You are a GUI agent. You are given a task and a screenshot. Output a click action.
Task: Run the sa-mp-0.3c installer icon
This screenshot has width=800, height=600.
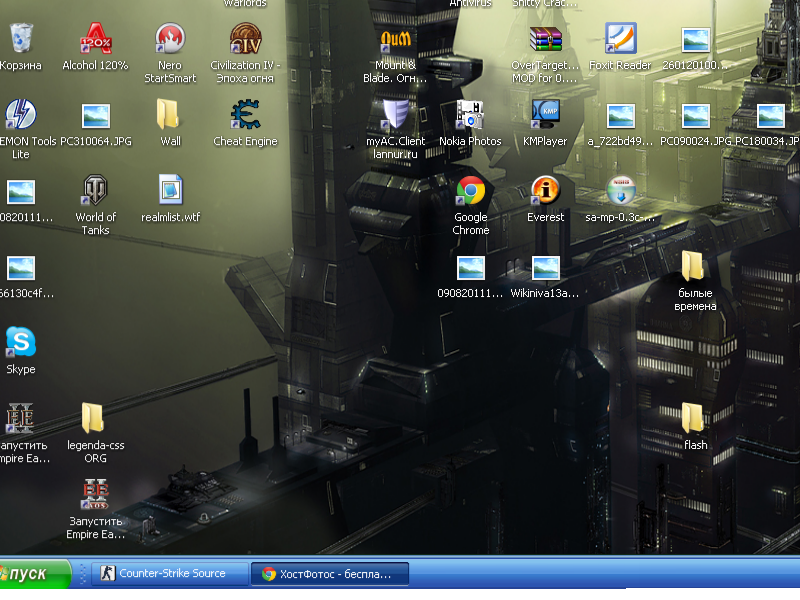click(620, 190)
